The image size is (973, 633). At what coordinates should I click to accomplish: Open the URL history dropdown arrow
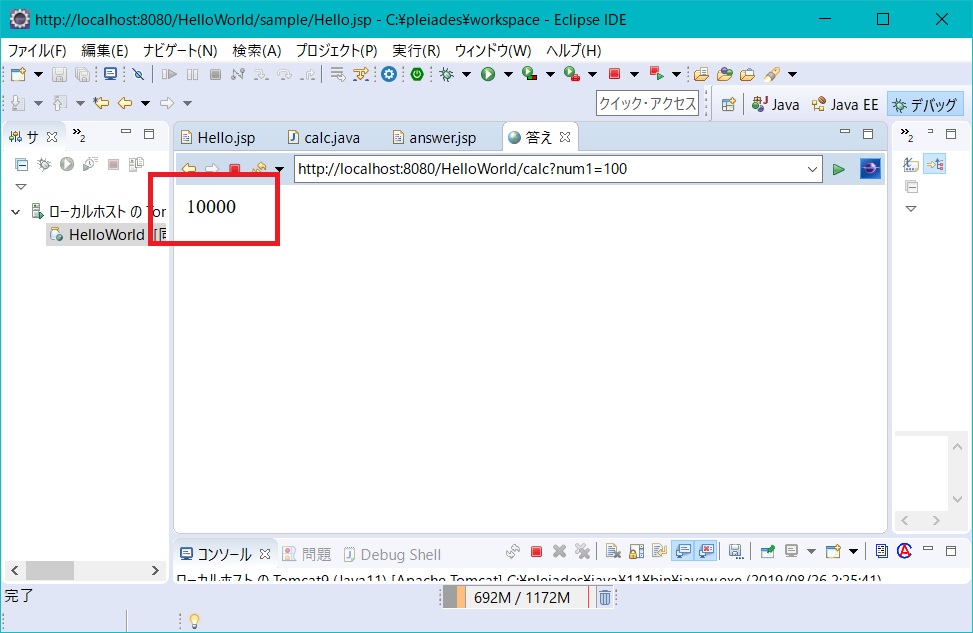(812, 169)
